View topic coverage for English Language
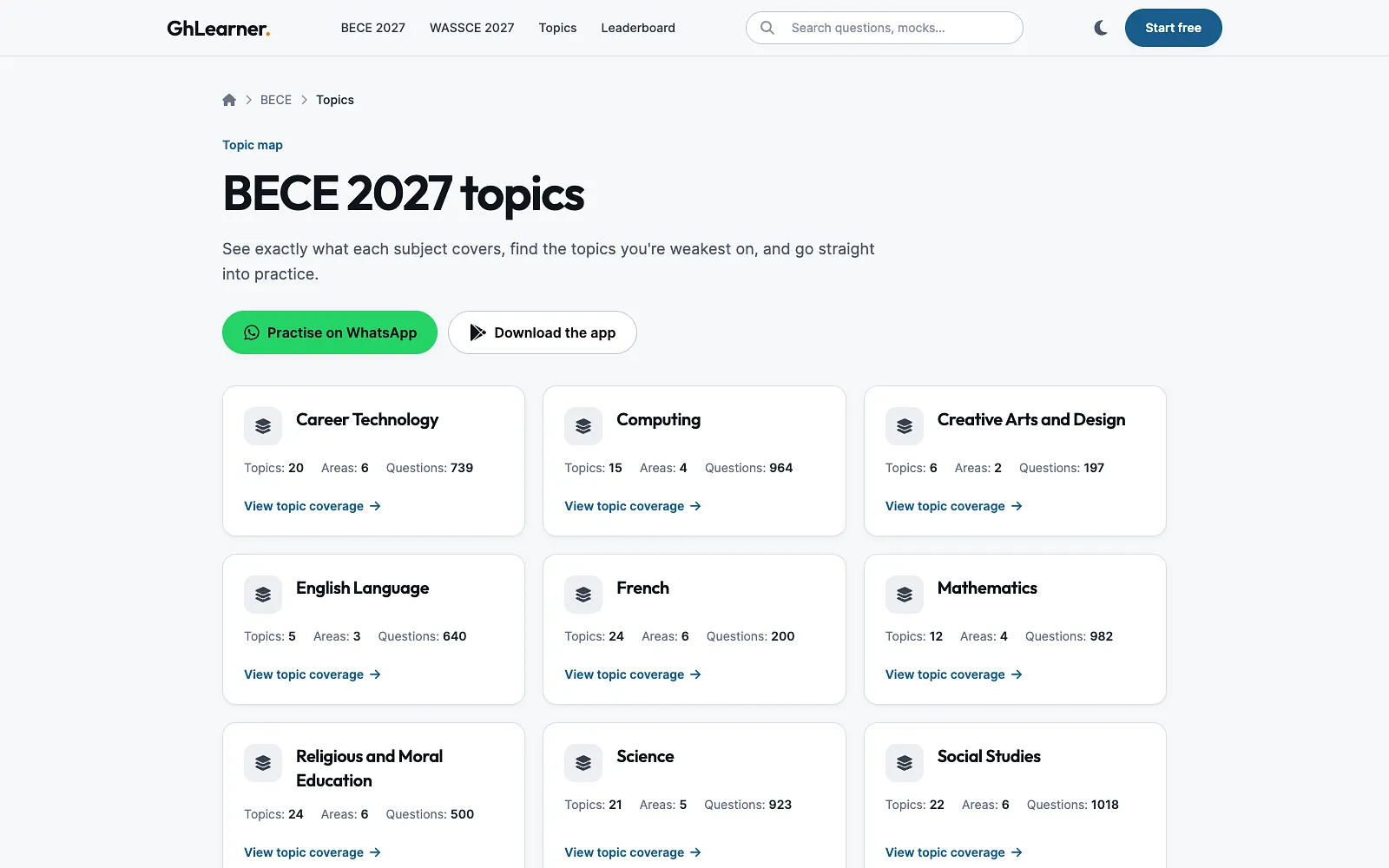Image resolution: width=1389 pixels, height=868 pixels. pyautogui.click(x=313, y=674)
